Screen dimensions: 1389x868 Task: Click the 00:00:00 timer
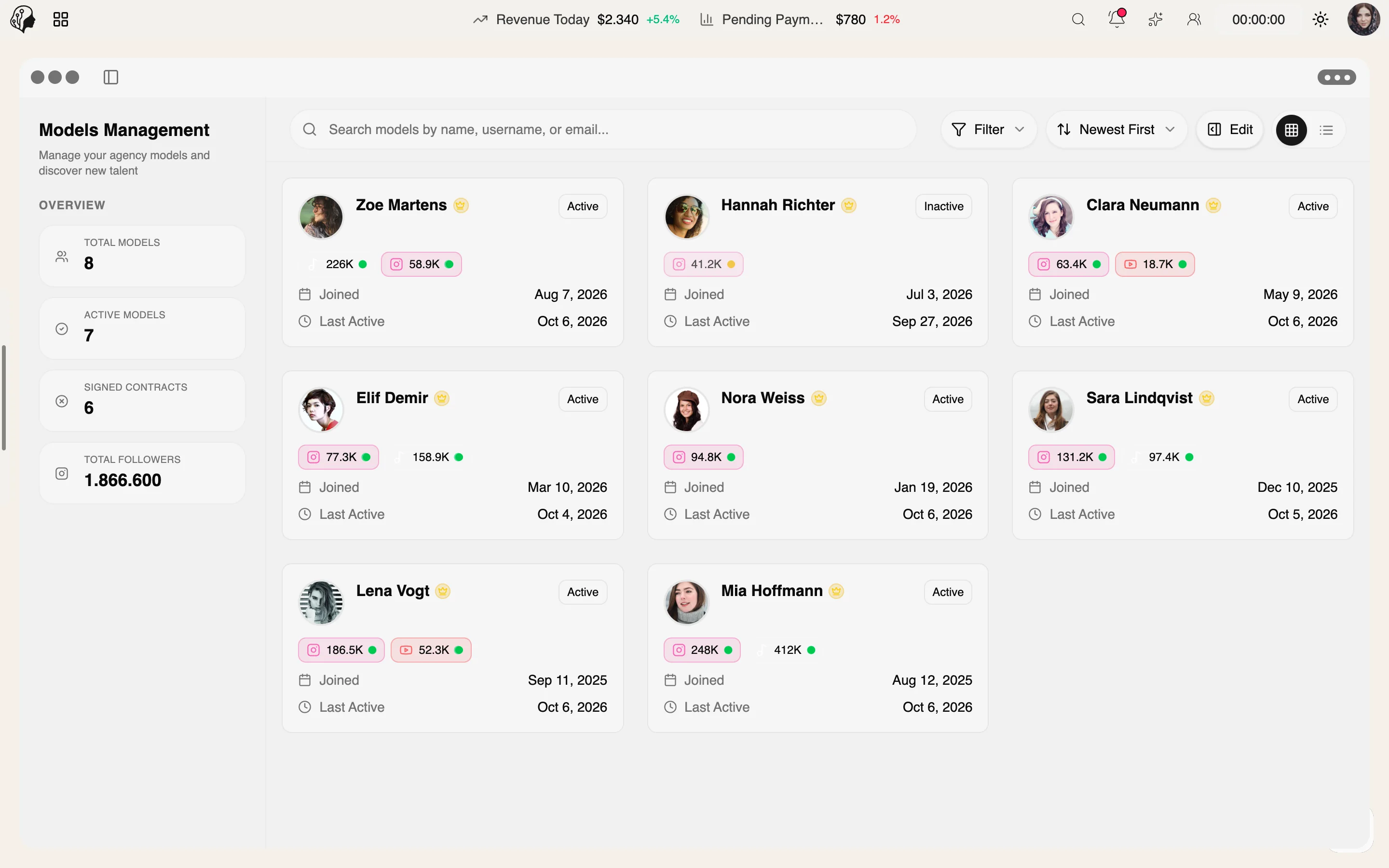pyautogui.click(x=1258, y=19)
